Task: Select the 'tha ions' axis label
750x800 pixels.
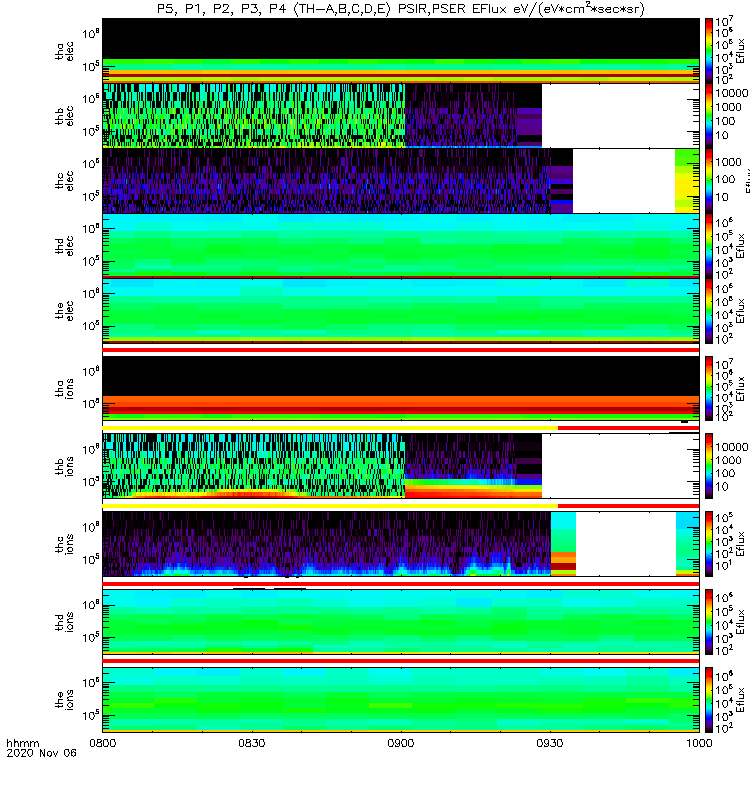Action: 64,389
